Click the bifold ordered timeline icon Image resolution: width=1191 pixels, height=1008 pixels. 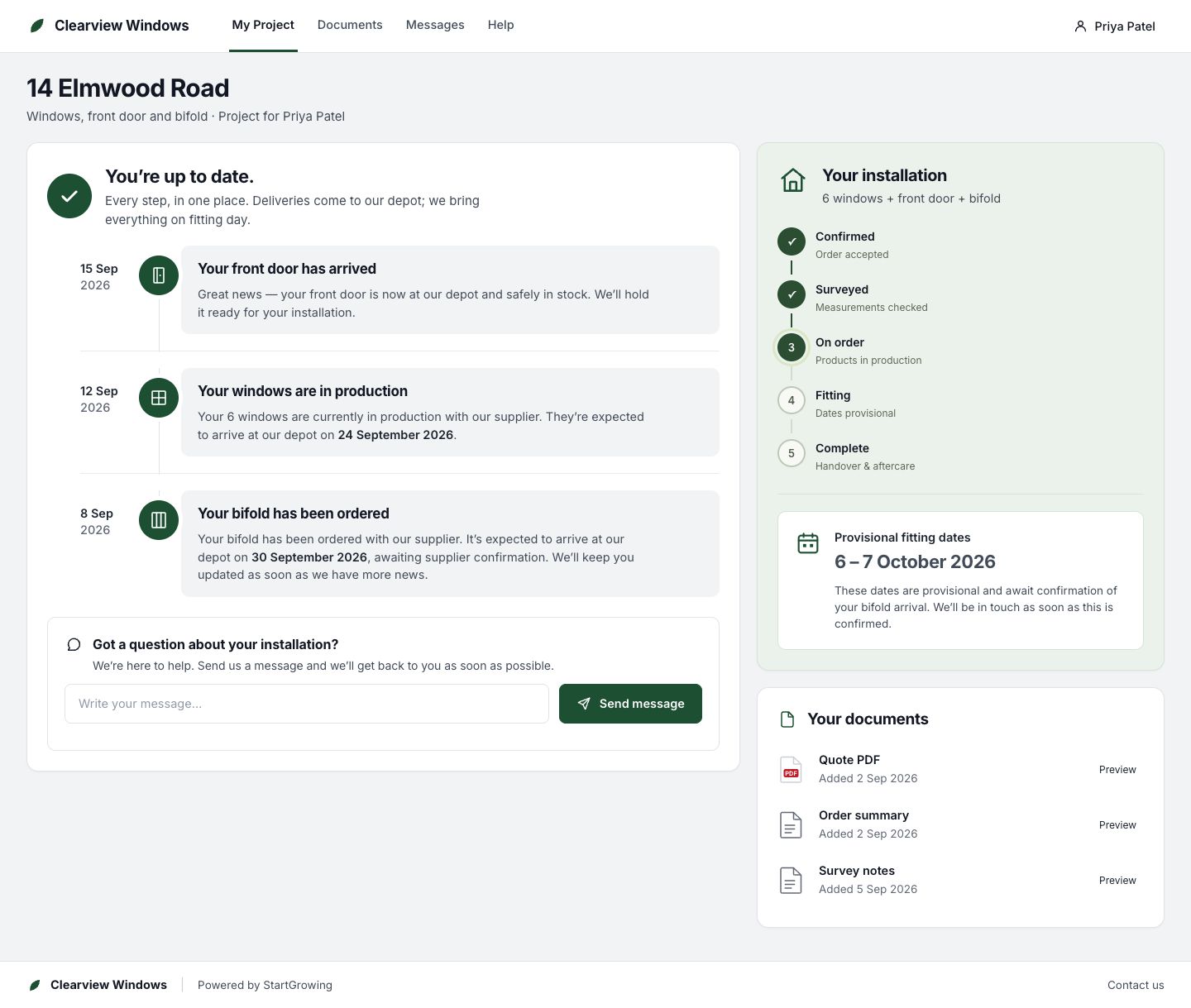click(x=159, y=520)
